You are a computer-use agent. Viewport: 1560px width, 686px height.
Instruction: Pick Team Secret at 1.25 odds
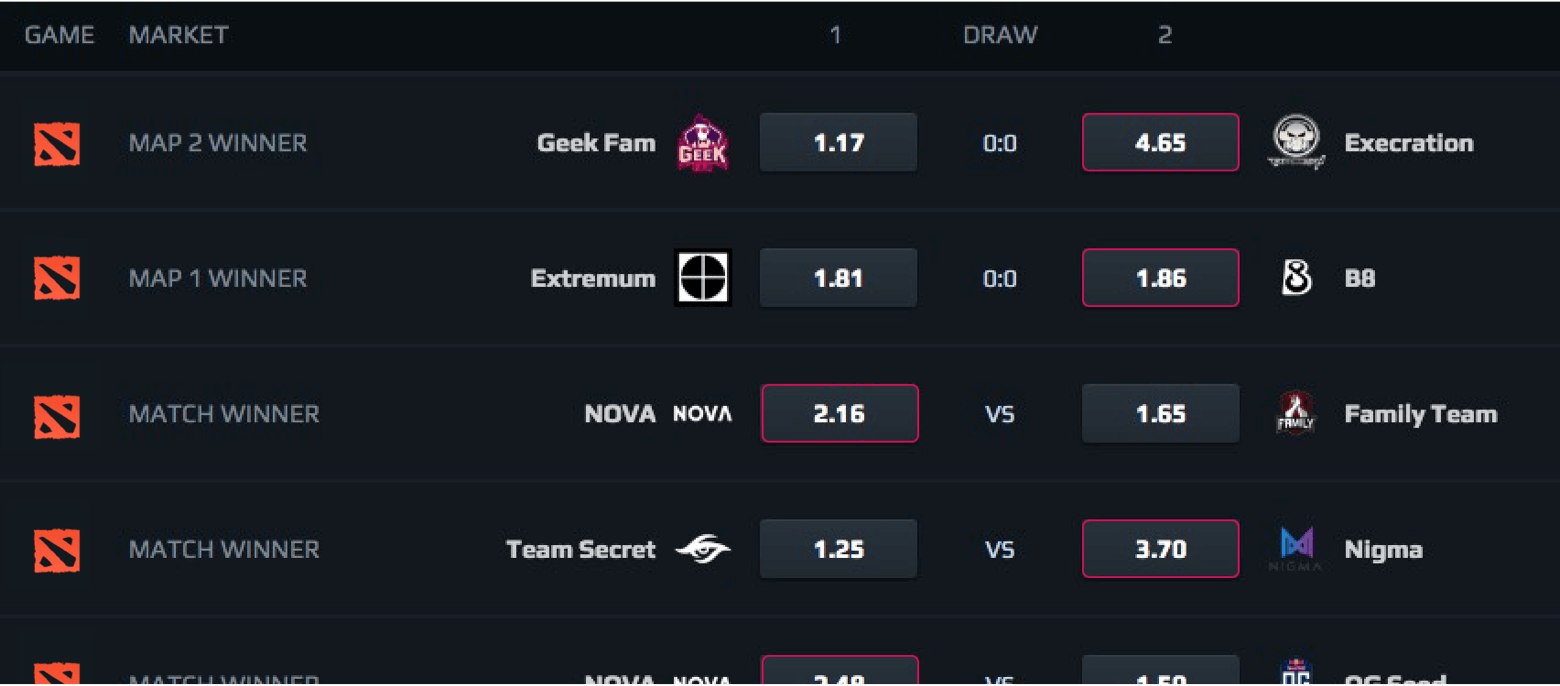[839, 549]
